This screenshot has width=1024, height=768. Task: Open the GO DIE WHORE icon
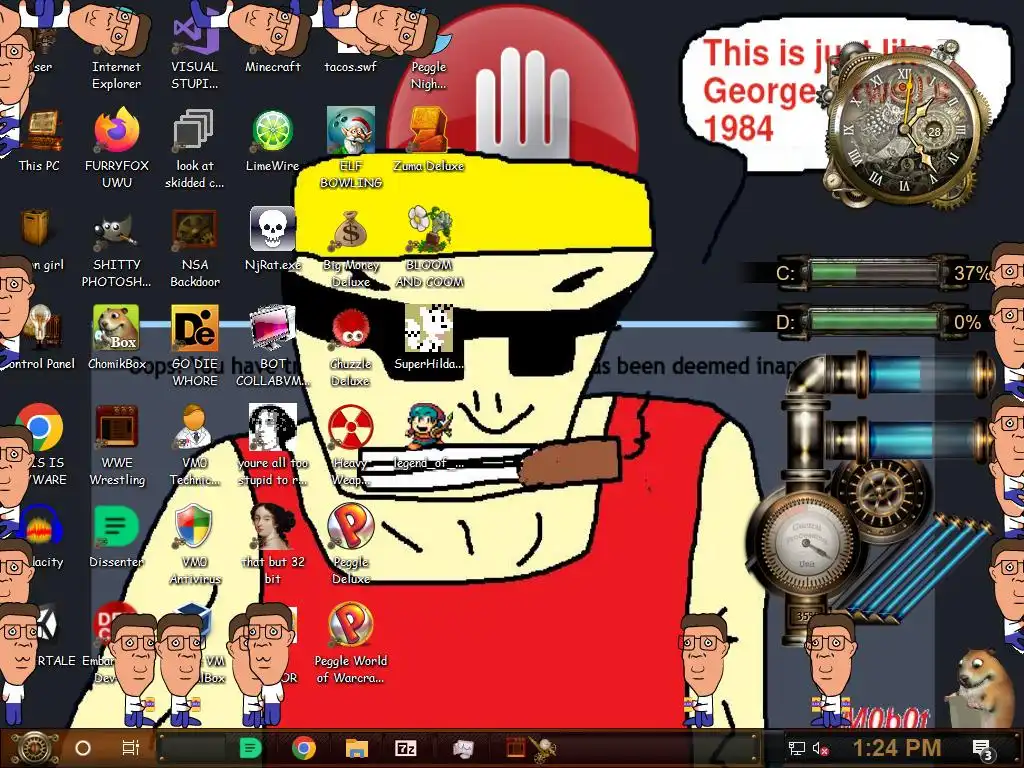(x=195, y=346)
